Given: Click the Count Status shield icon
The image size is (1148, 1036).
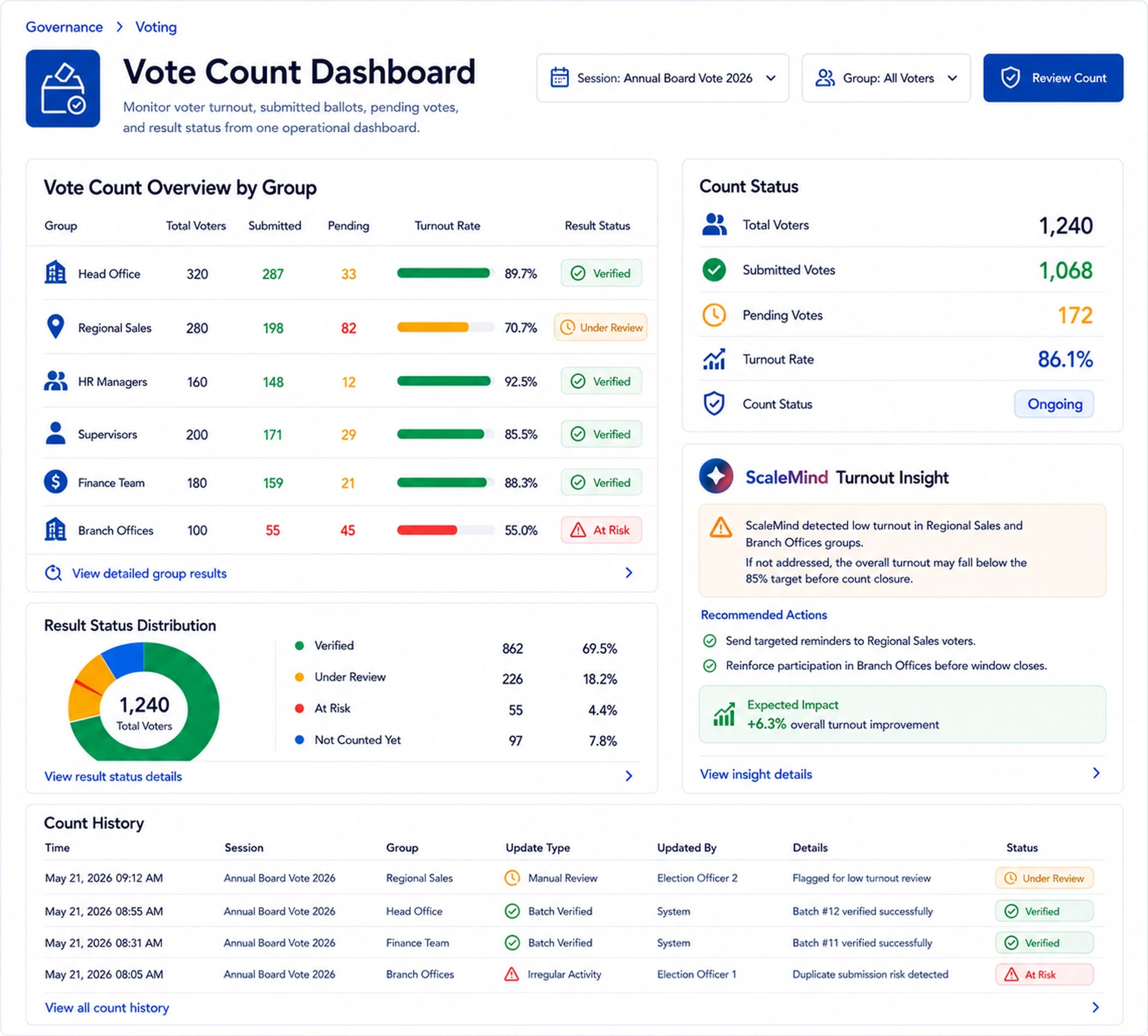Looking at the screenshot, I should 714,404.
